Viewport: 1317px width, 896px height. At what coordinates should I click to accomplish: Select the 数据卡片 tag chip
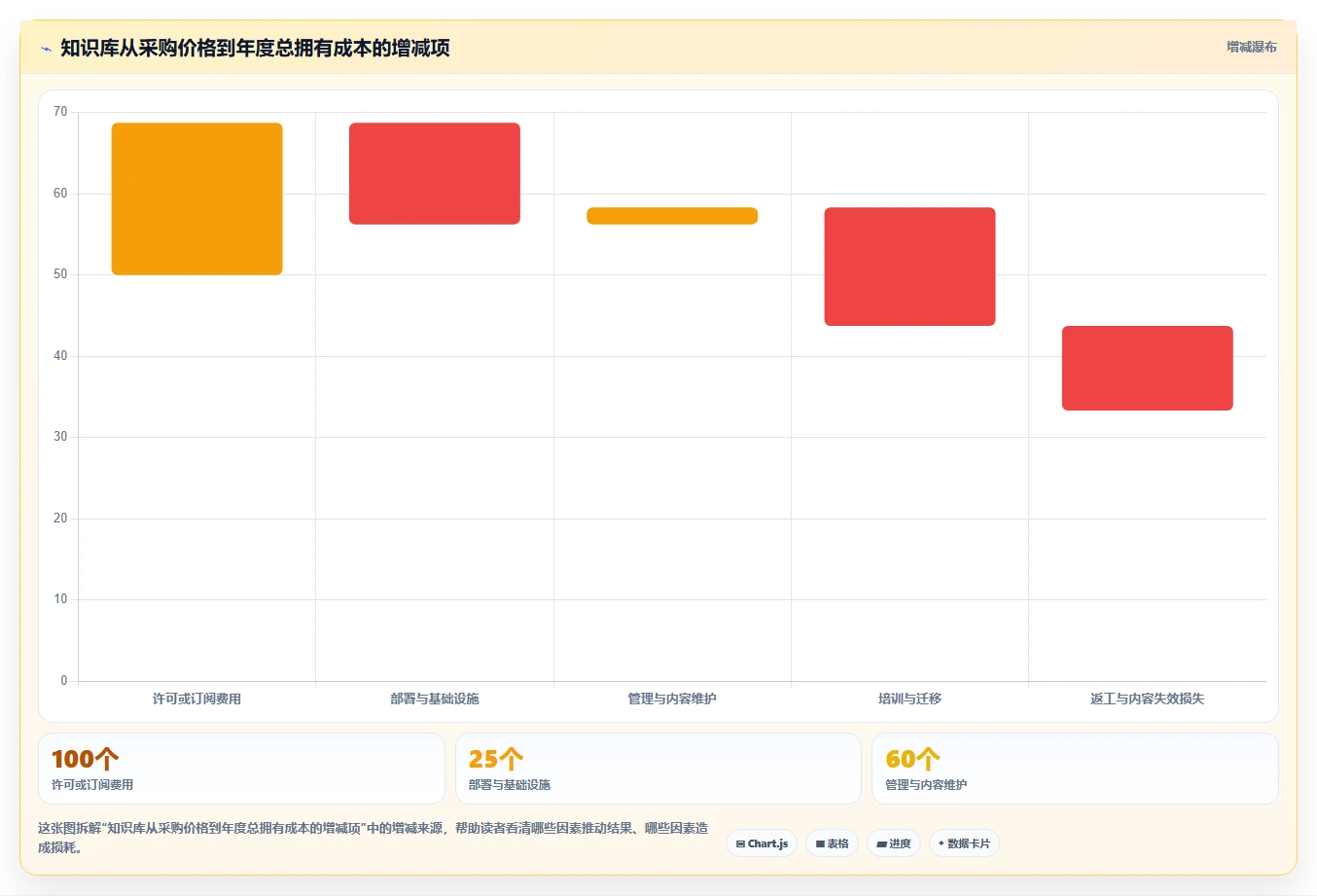point(964,843)
